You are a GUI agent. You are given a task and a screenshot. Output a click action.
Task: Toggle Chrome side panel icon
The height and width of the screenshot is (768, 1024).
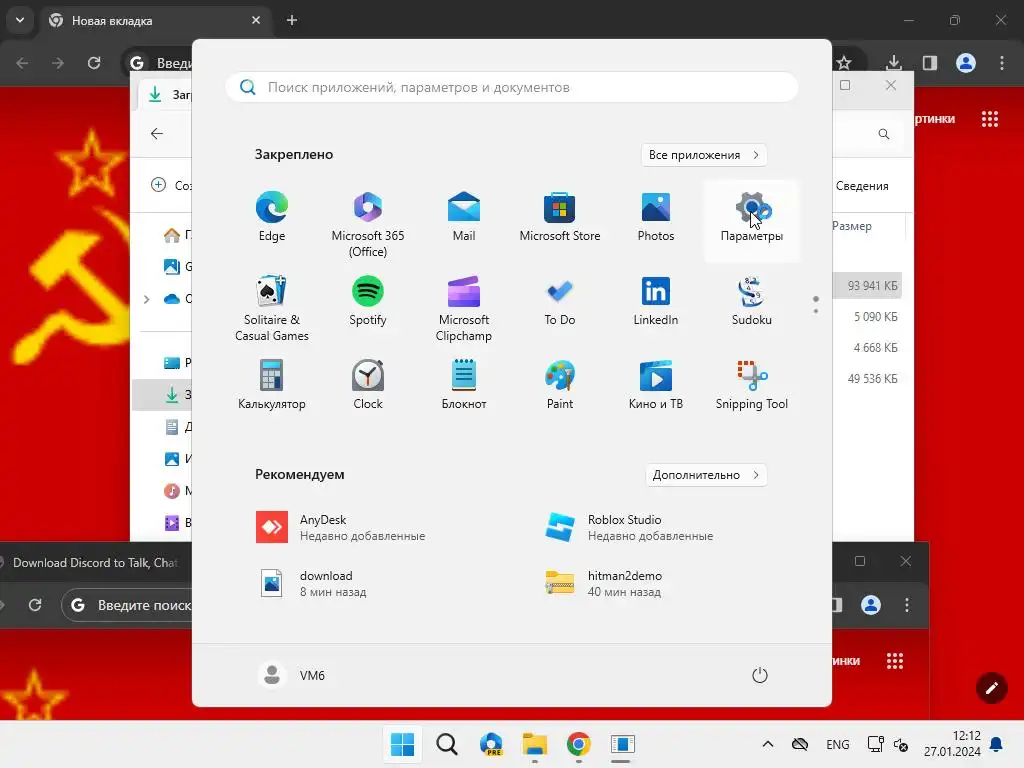pos(930,63)
